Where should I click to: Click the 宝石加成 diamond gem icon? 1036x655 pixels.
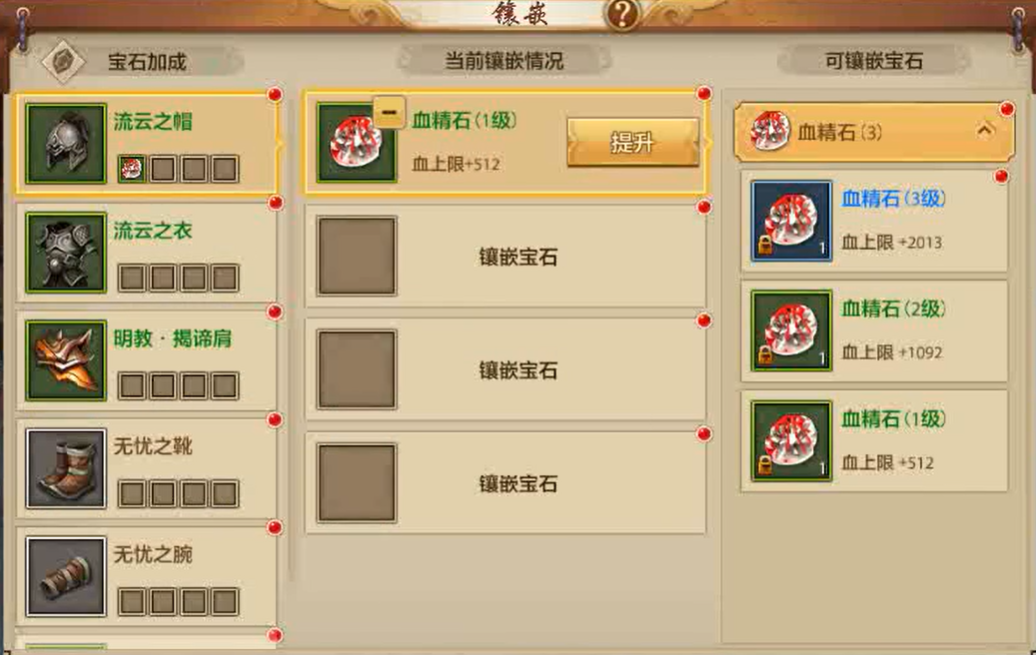pos(63,61)
